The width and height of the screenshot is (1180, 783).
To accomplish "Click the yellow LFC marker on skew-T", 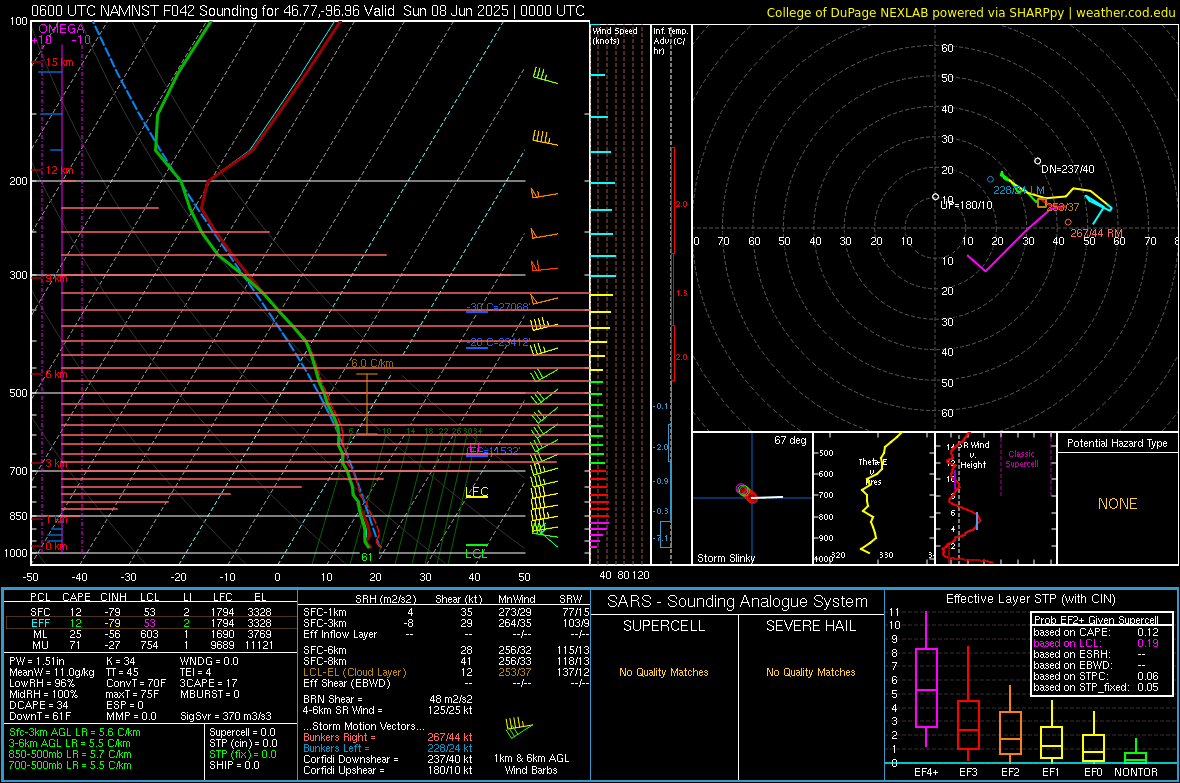I will pos(476,492).
